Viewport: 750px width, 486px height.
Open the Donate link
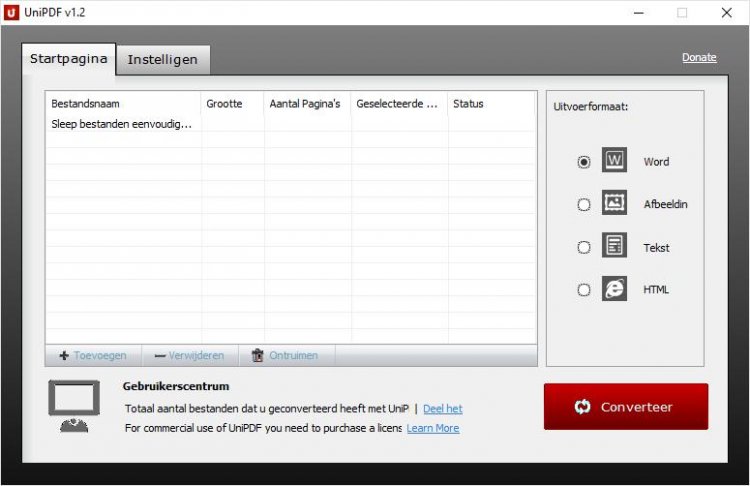pos(699,57)
